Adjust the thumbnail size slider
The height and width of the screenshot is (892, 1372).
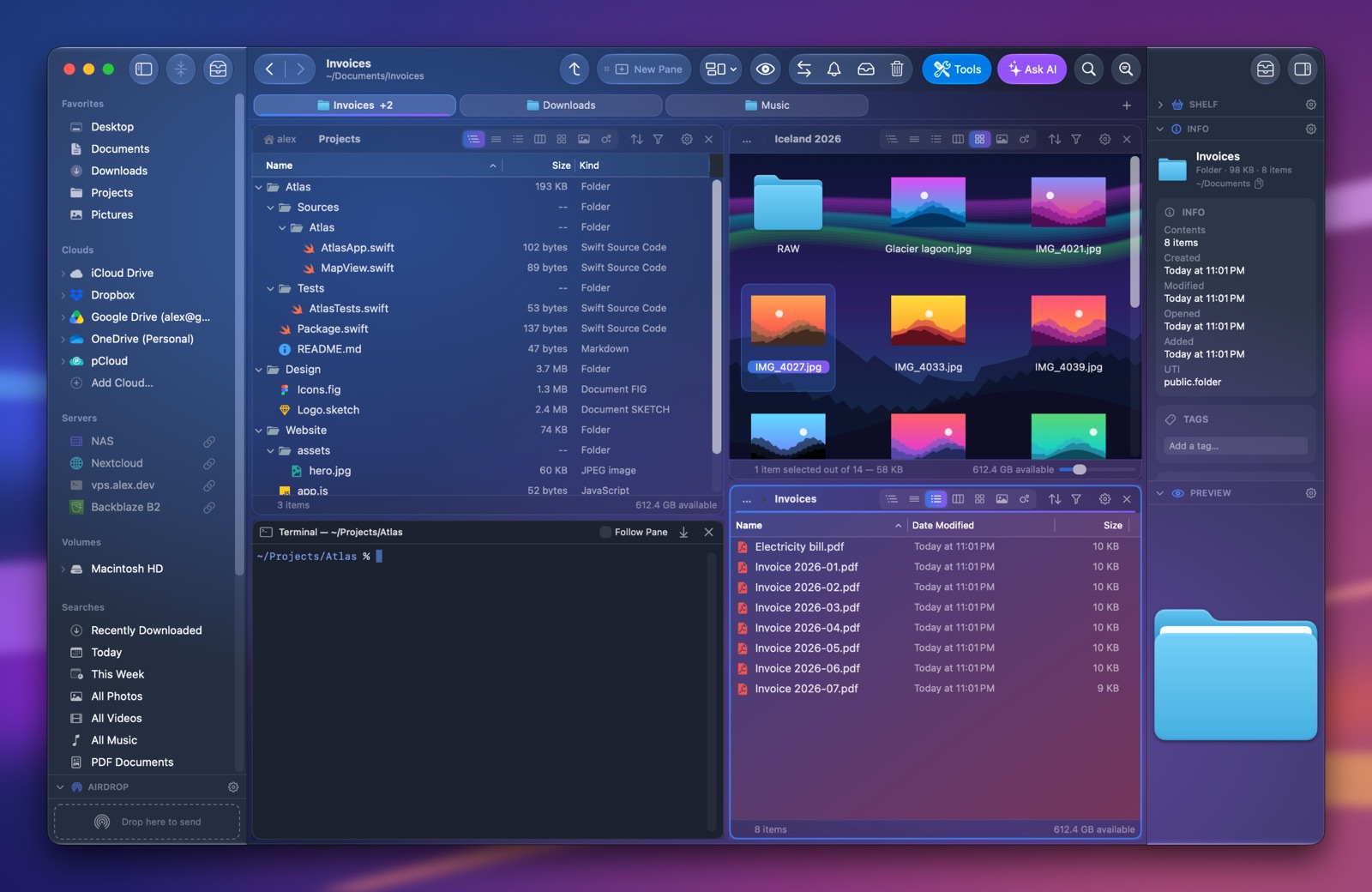pyautogui.click(x=1080, y=470)
